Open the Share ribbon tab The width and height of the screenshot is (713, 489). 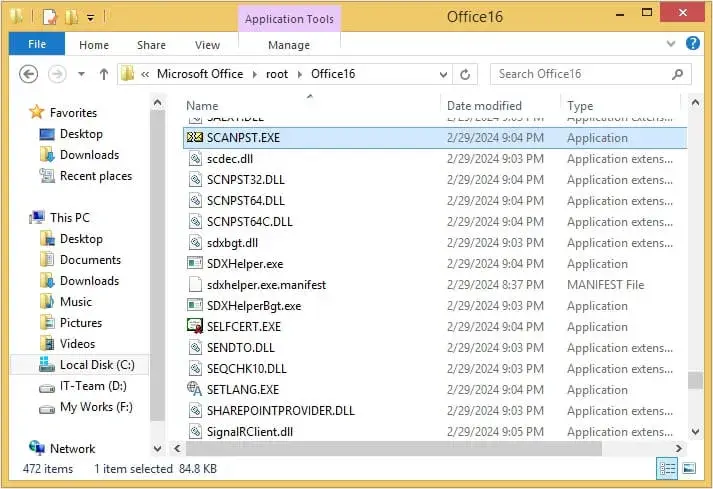[151, 45]
